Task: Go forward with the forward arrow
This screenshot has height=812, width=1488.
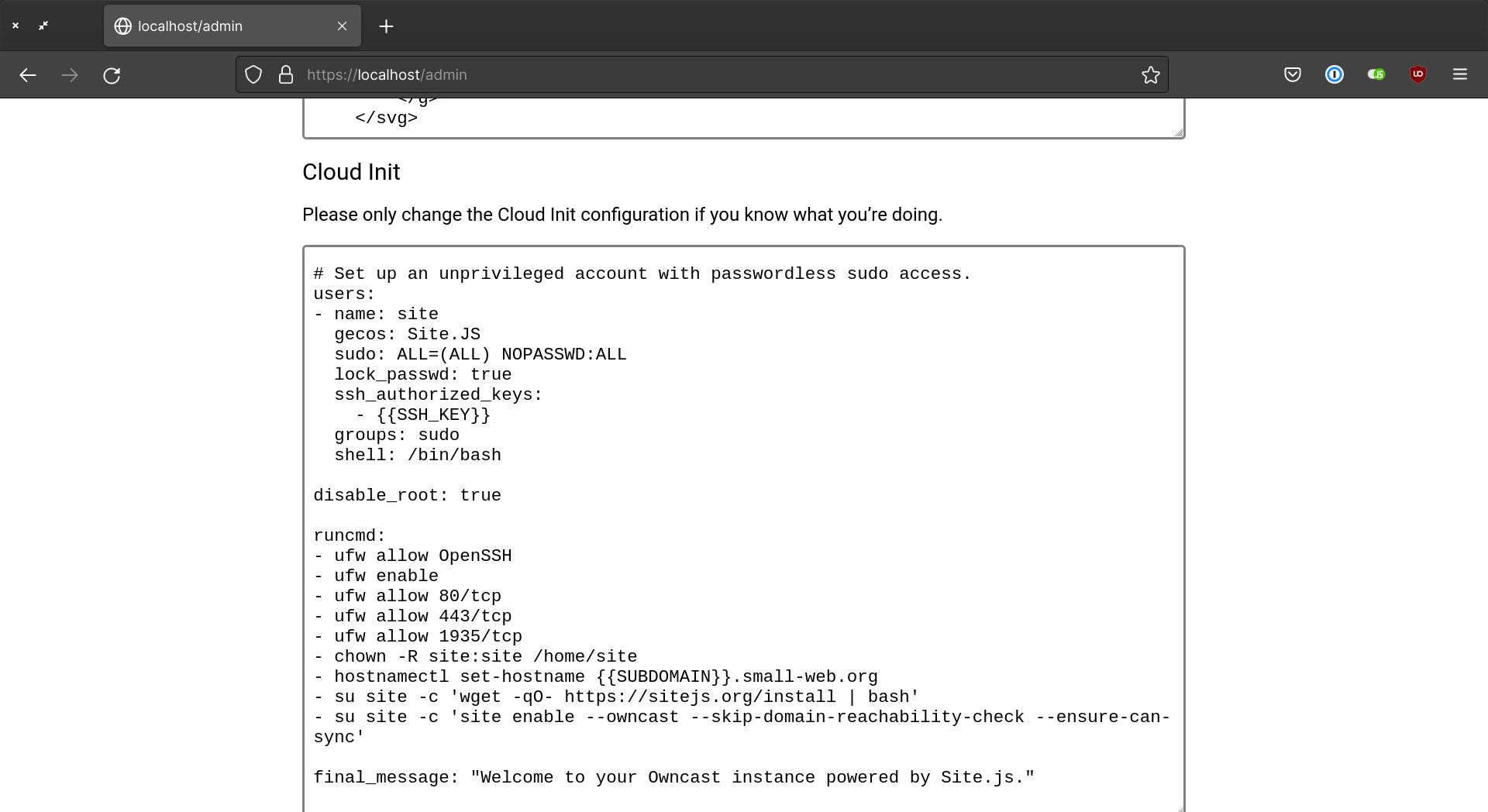Action: pos(70,75)
